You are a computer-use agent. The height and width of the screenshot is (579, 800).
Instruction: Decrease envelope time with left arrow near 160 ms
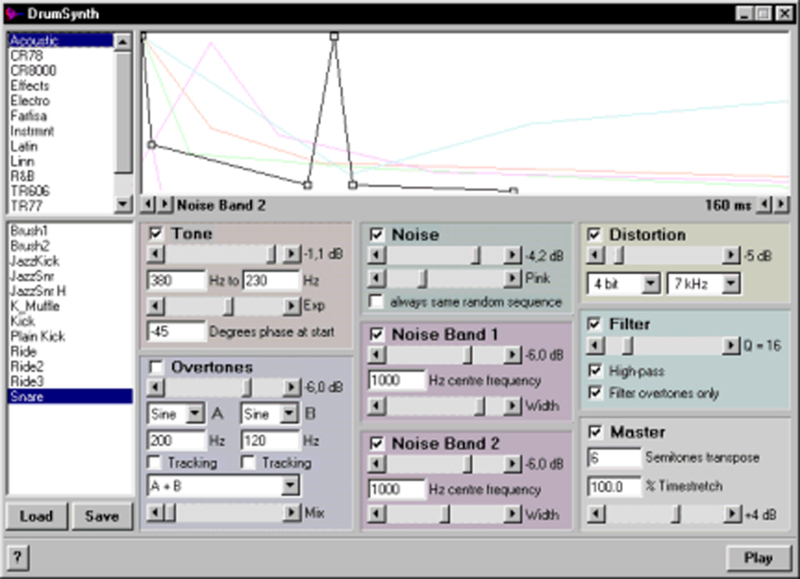click(764, 205)
